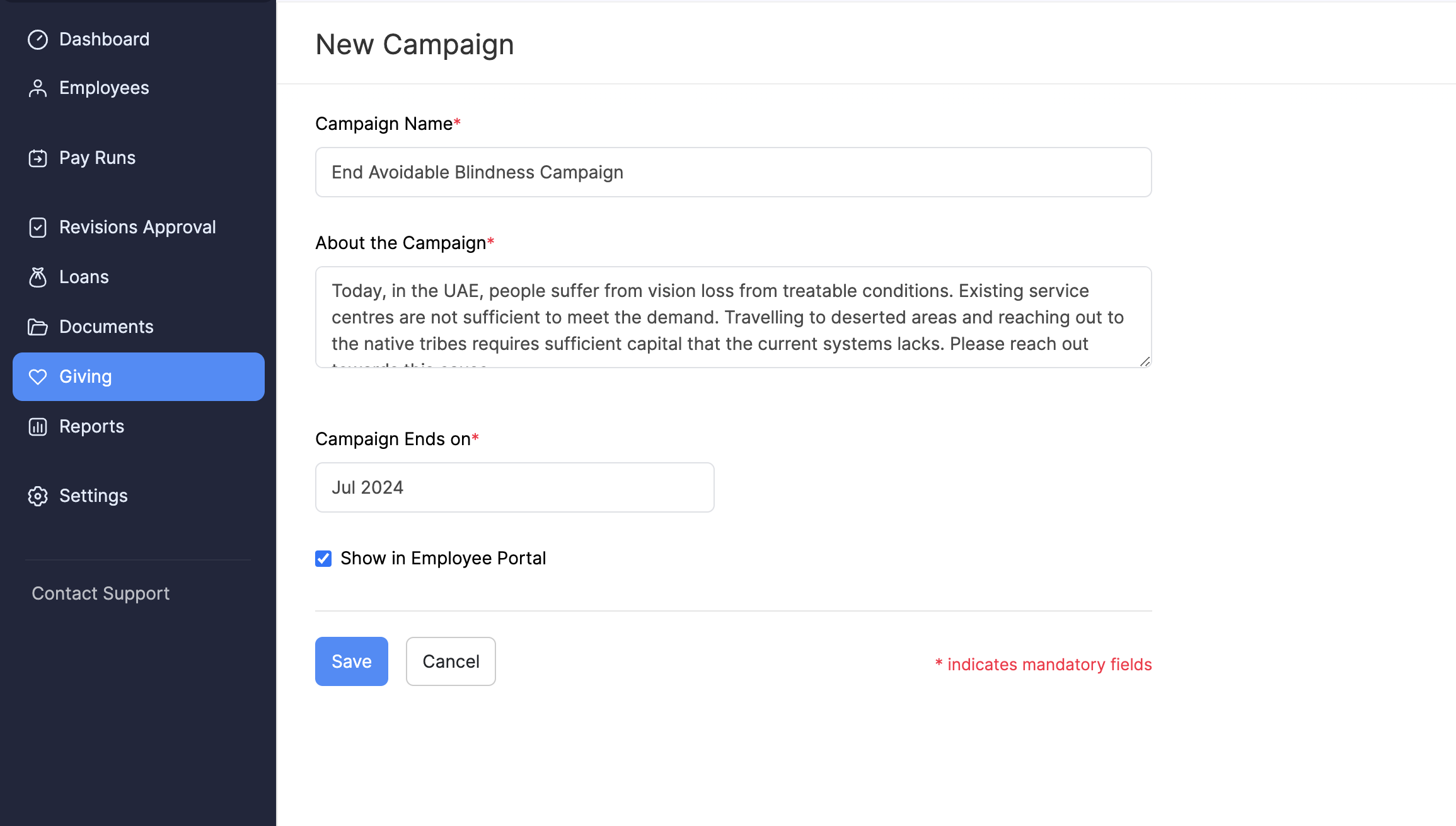
Task: Uncheck Show in Employee Portal checkbox
Action: (323, 559)
